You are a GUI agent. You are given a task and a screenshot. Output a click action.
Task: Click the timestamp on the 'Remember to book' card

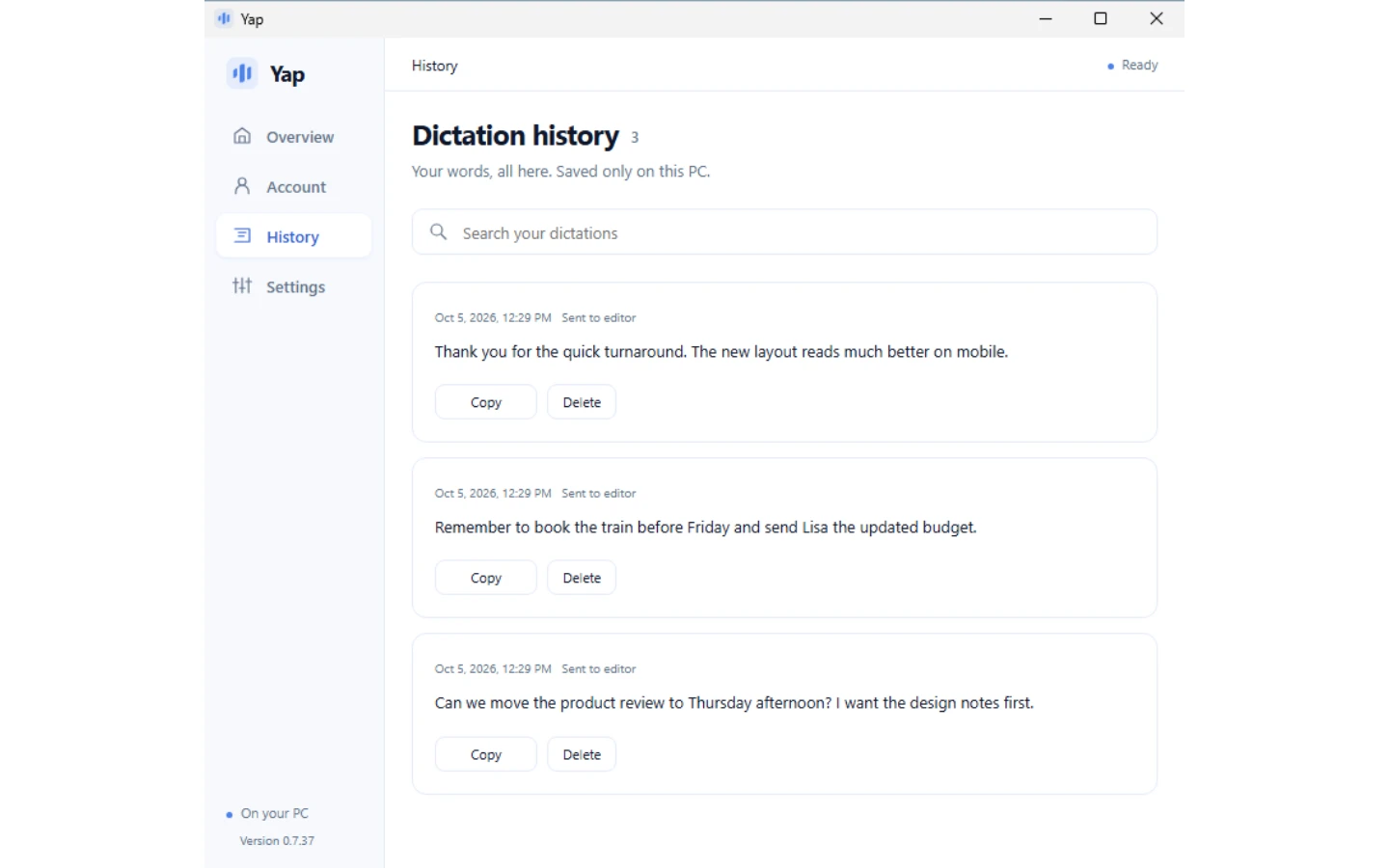tap(493, 493)
